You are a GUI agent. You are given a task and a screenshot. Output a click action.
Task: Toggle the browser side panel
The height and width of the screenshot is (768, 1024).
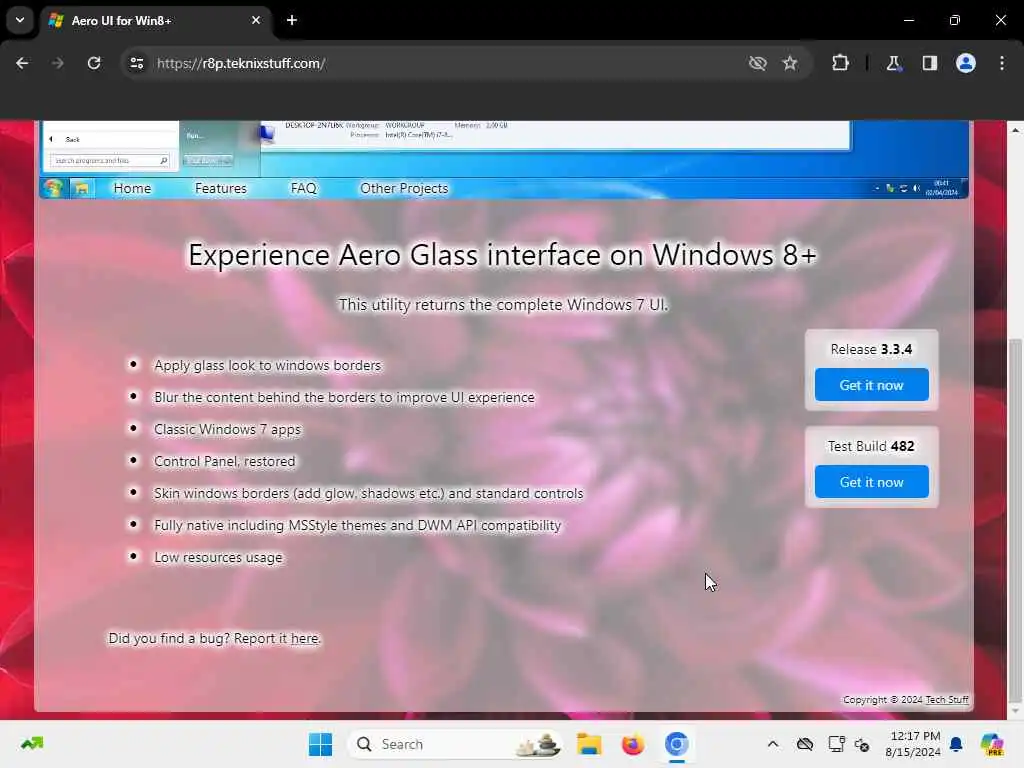tap(929, 63)
